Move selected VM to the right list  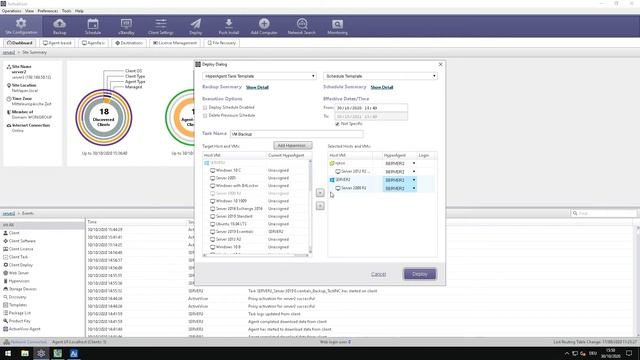[x=320, y=193]
